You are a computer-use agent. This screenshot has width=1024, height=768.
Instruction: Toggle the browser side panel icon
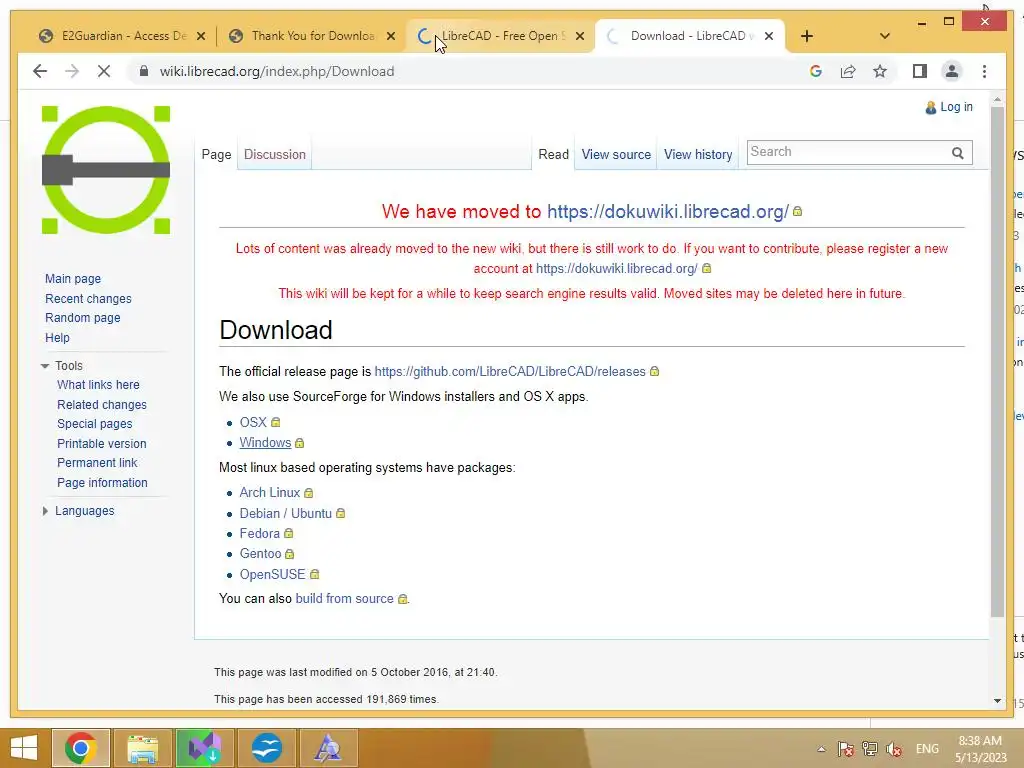pyautogui.click(x=920, y=71)
